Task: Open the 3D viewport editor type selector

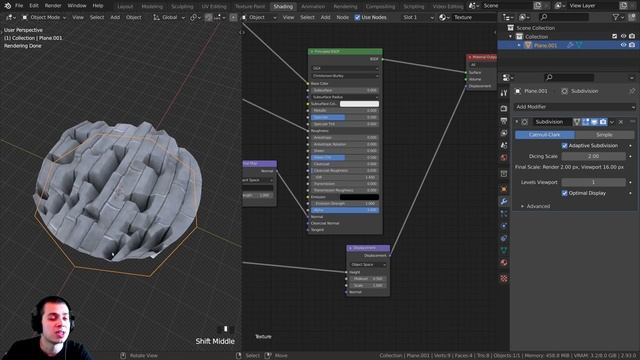Action: point(11,18)
